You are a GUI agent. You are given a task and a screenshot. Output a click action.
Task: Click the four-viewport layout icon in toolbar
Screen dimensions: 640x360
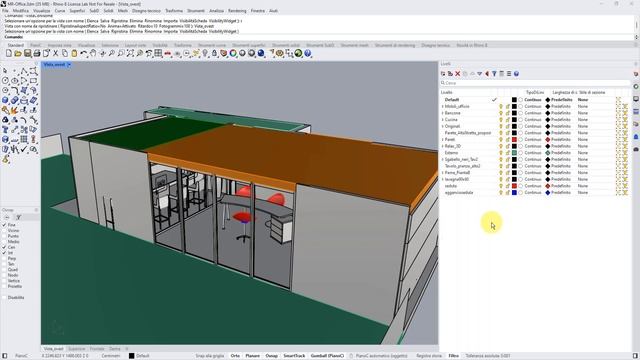click(x=158, y=53)
